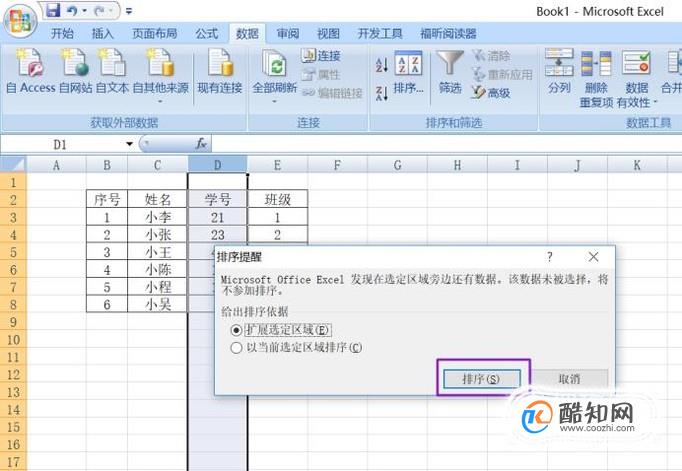Undo the last action
This screenshot has width=682, height=471.
72,10
